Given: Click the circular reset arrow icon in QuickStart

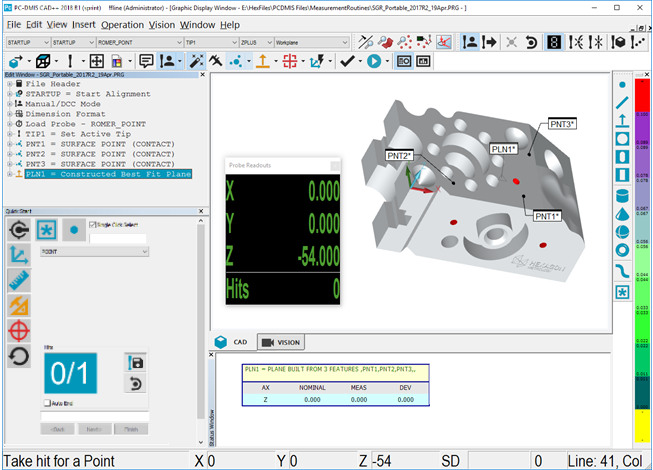Looking at the screenshot, I should click(x=18, y=355).
